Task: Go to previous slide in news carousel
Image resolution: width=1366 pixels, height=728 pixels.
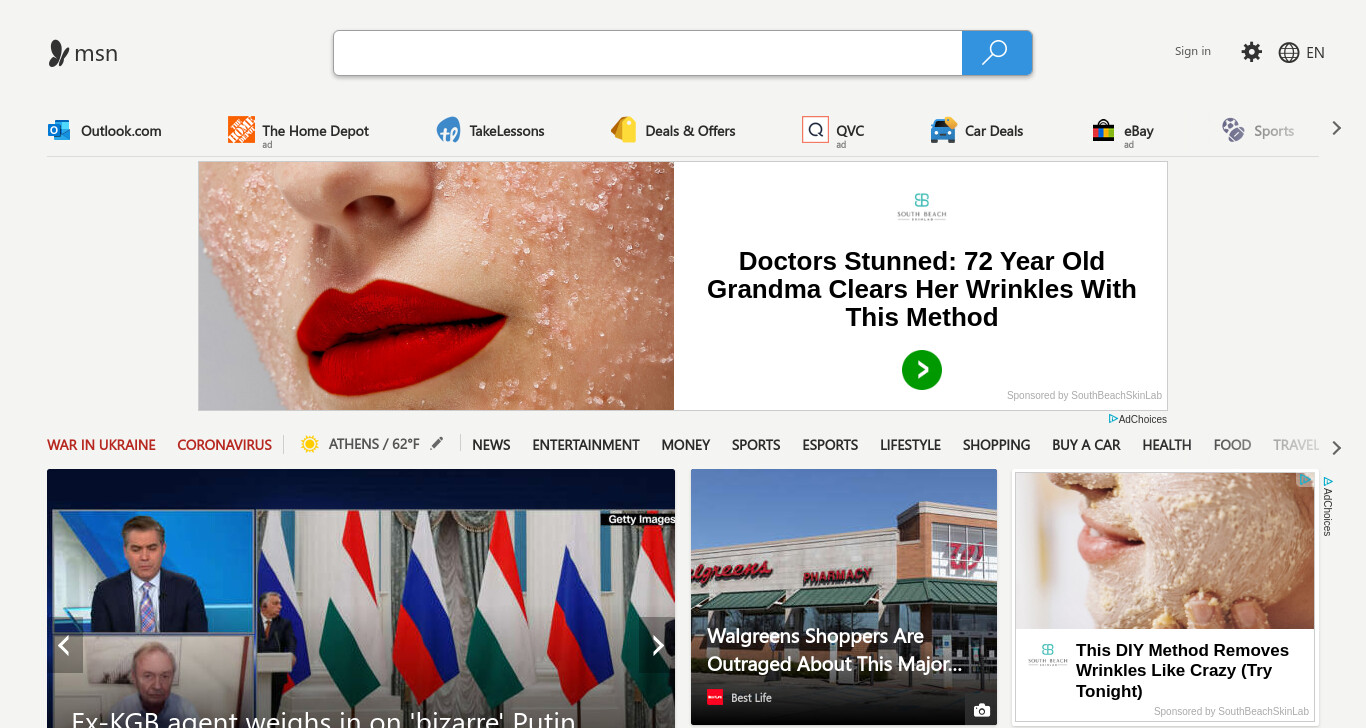Action: click(64, 646)
